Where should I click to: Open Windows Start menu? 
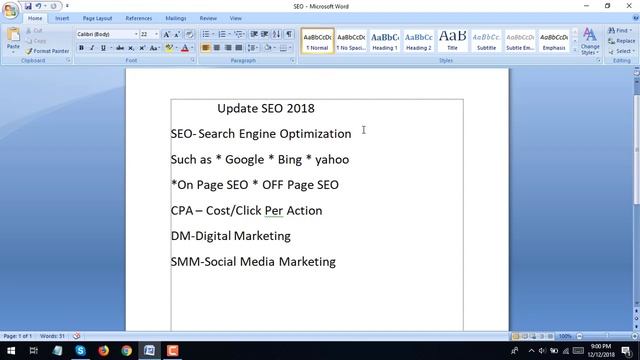(x=11, y=351)
